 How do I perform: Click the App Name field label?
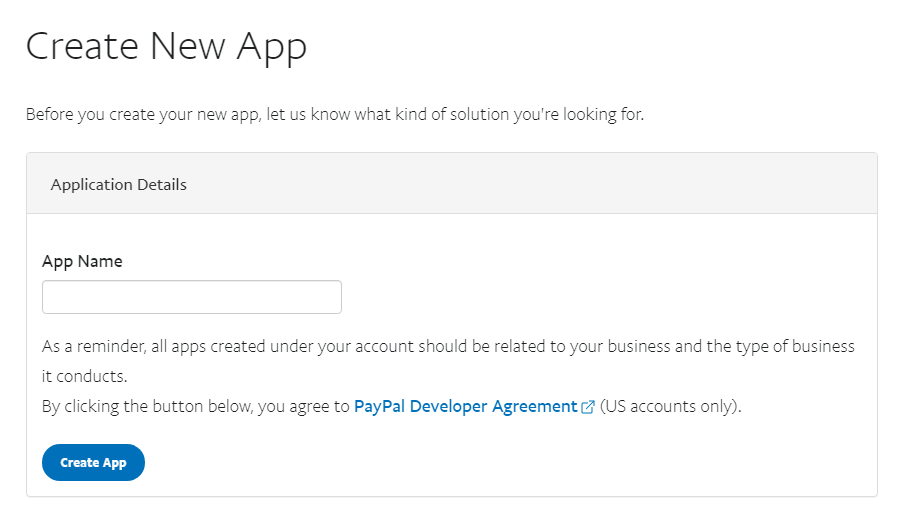tap(82, 261)
